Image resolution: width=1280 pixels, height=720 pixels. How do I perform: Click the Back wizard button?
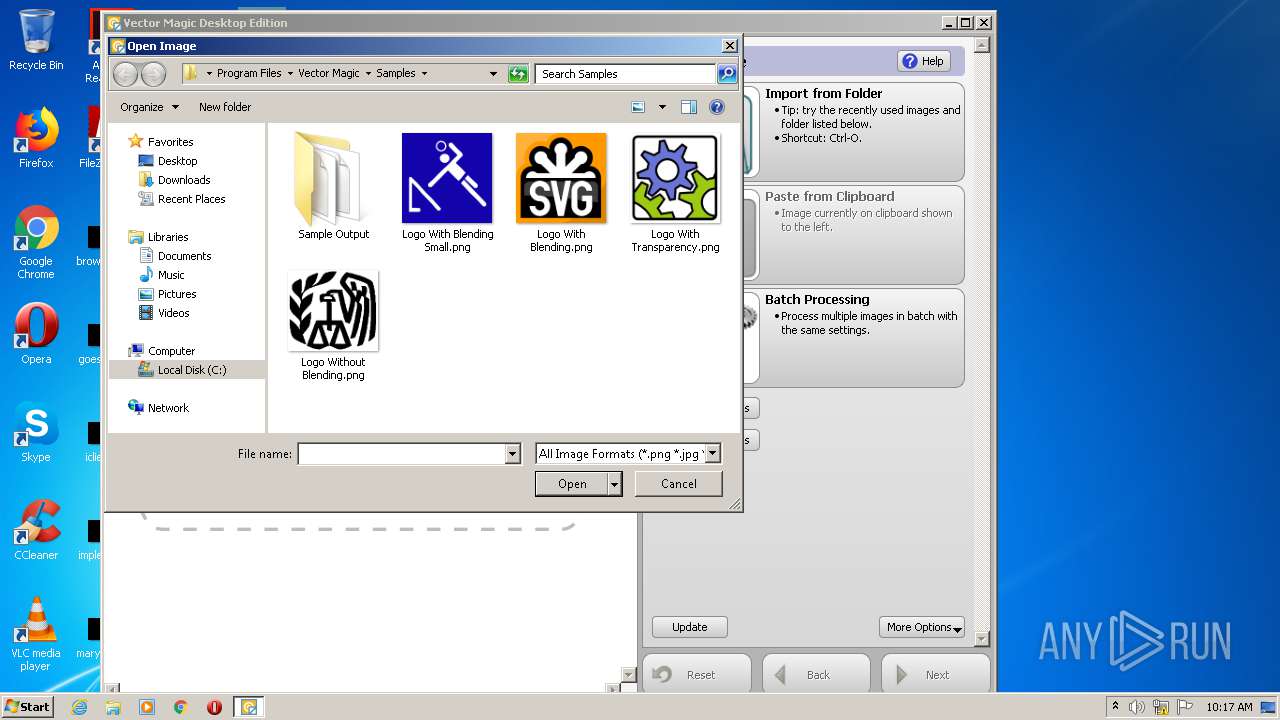tap(816, 675)
